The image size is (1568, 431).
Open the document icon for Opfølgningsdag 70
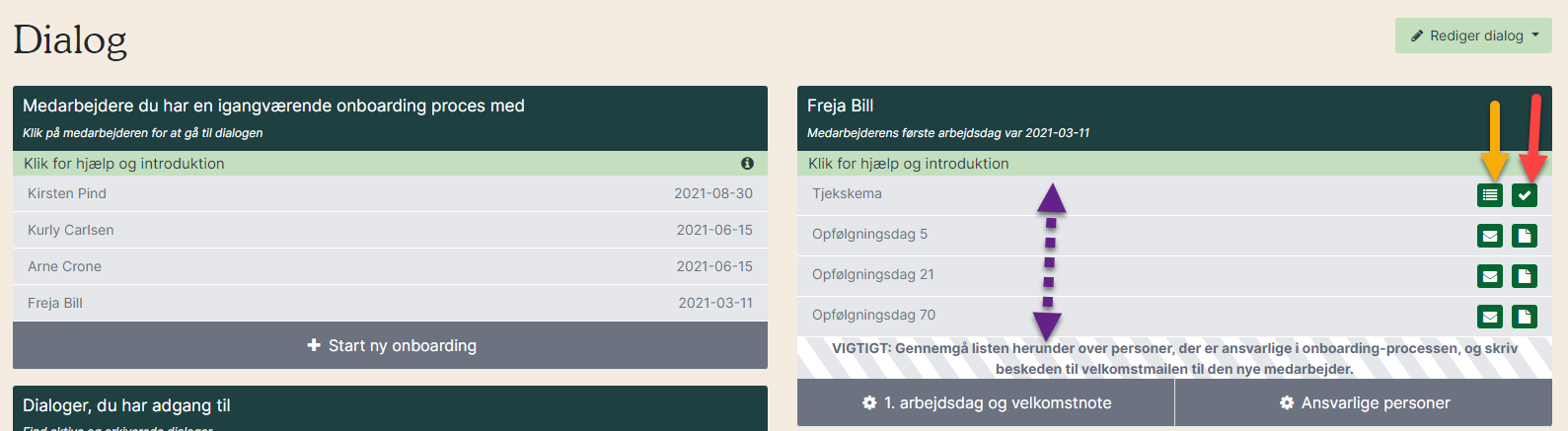(x=1525, y=317)
